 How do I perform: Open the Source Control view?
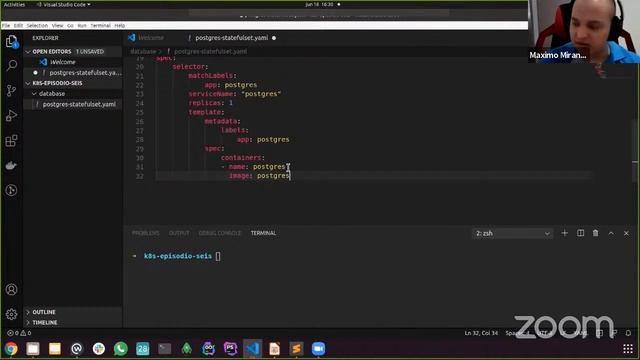tap(11, 90)
